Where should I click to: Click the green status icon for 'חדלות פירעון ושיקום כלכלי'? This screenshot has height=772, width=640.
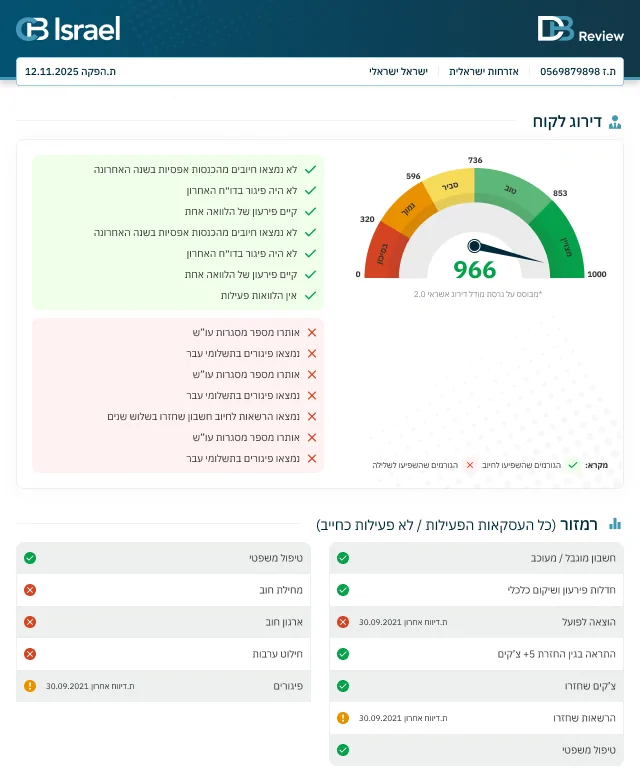tap(343, 590)
